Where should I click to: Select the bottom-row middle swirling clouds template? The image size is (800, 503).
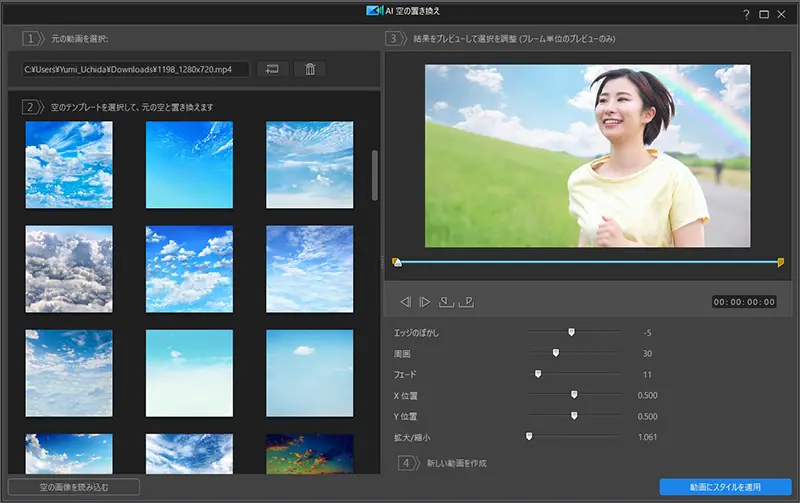(189, 454)
